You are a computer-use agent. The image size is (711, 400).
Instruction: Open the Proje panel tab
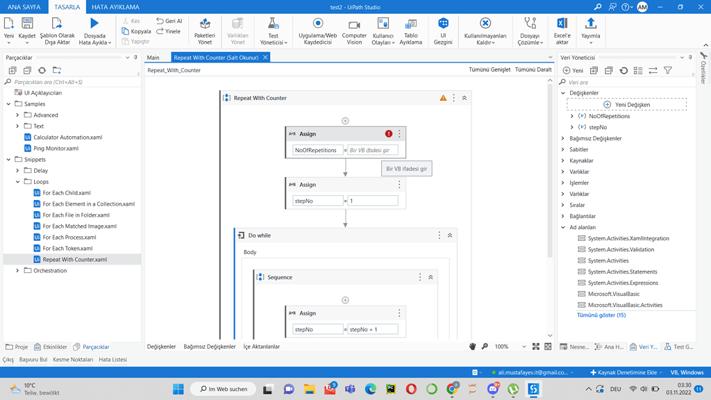[17, 347]
